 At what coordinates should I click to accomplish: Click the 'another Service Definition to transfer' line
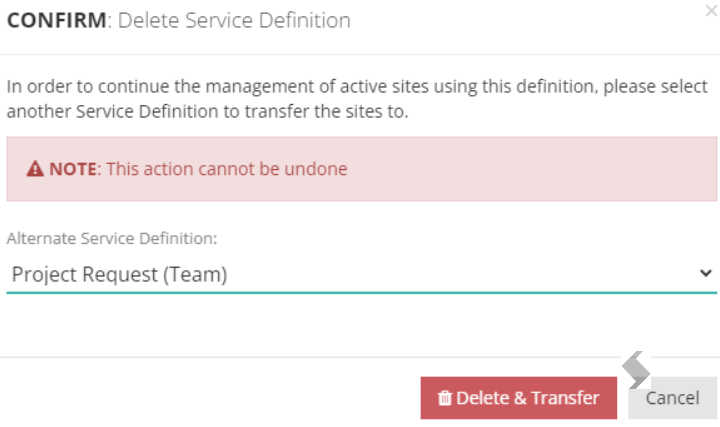pos(207,111)
